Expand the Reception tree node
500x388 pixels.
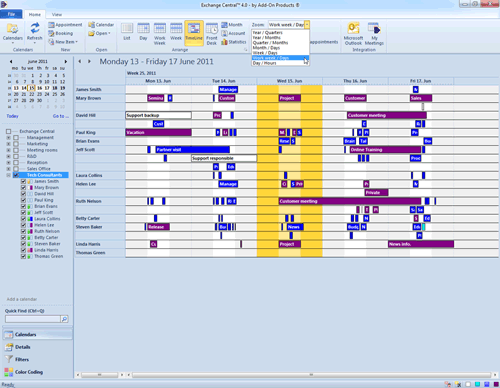[9, 163]
